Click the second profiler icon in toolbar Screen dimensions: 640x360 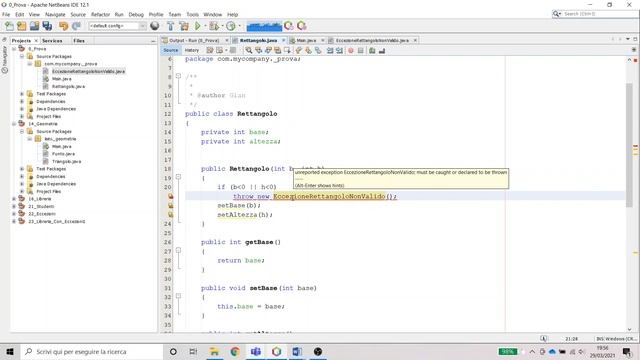(302, 26)
